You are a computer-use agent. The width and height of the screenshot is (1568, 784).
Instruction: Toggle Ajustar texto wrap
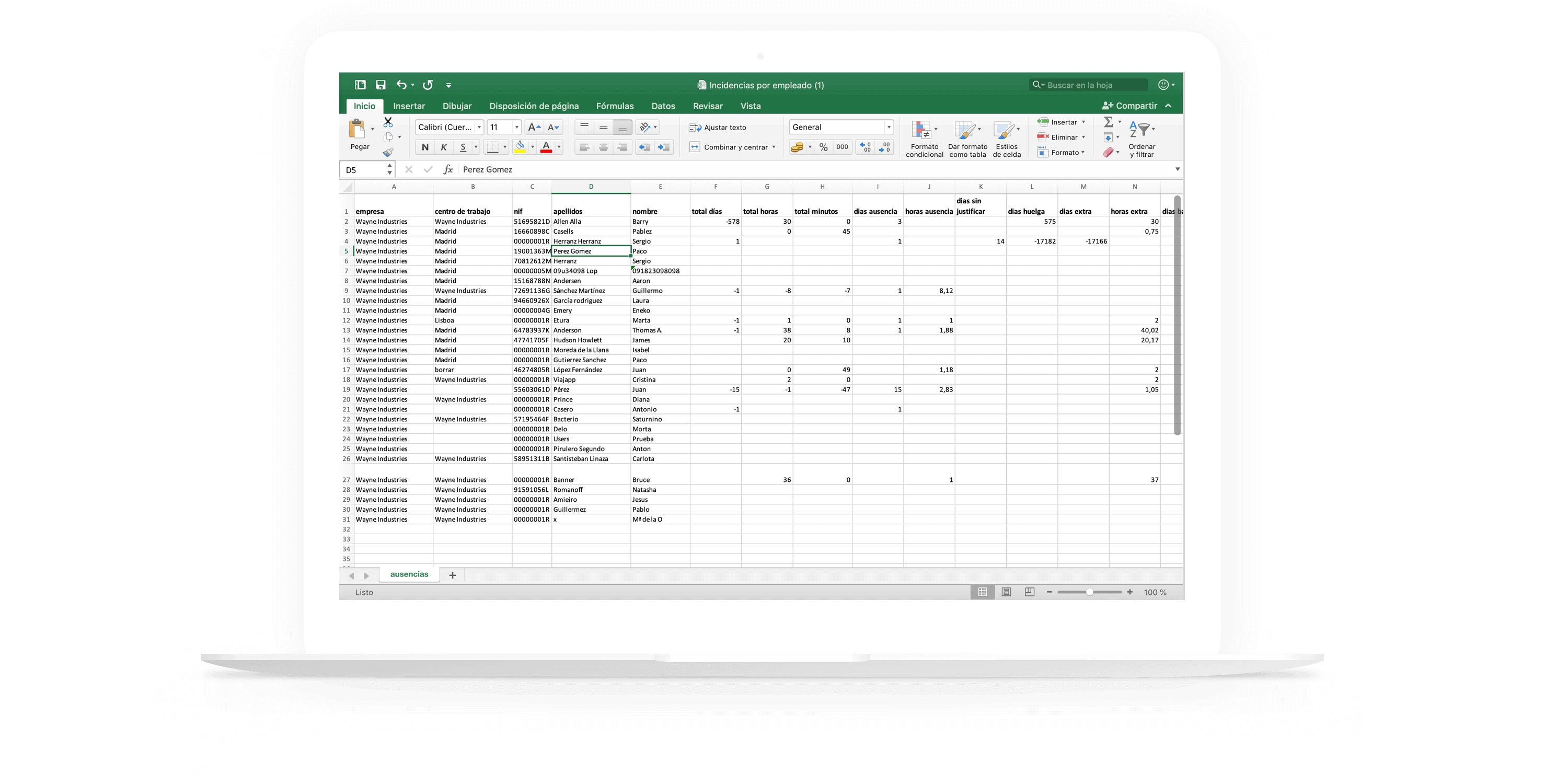click(718, 128)
